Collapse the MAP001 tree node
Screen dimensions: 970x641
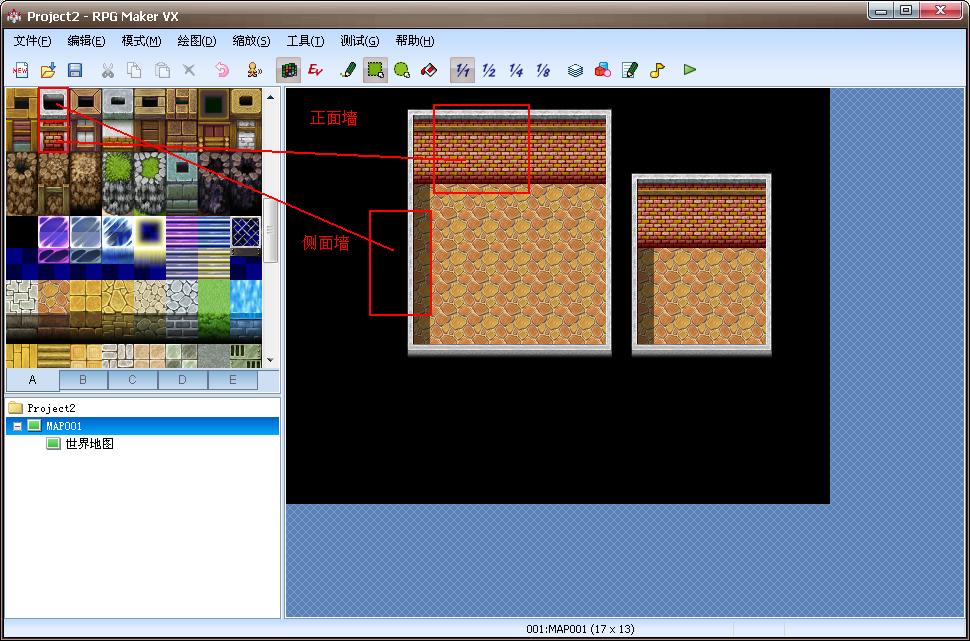17,426
